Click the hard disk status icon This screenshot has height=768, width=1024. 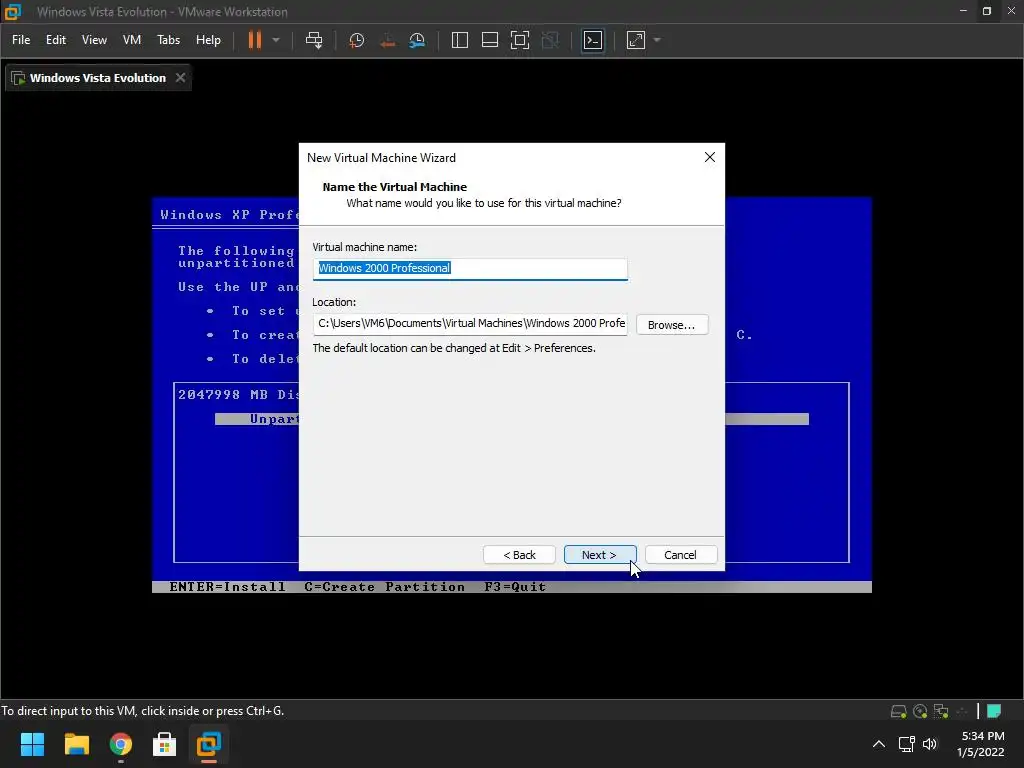[x=899, y=711]
